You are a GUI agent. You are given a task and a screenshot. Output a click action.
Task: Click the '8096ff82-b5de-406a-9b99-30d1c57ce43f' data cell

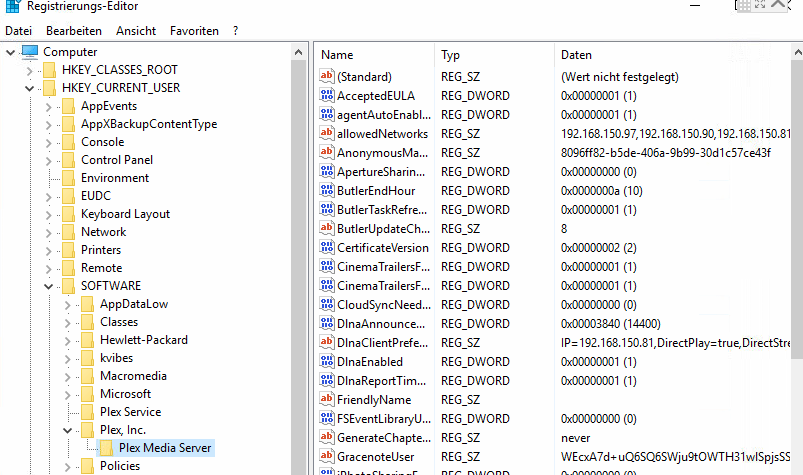click(666, 153)
